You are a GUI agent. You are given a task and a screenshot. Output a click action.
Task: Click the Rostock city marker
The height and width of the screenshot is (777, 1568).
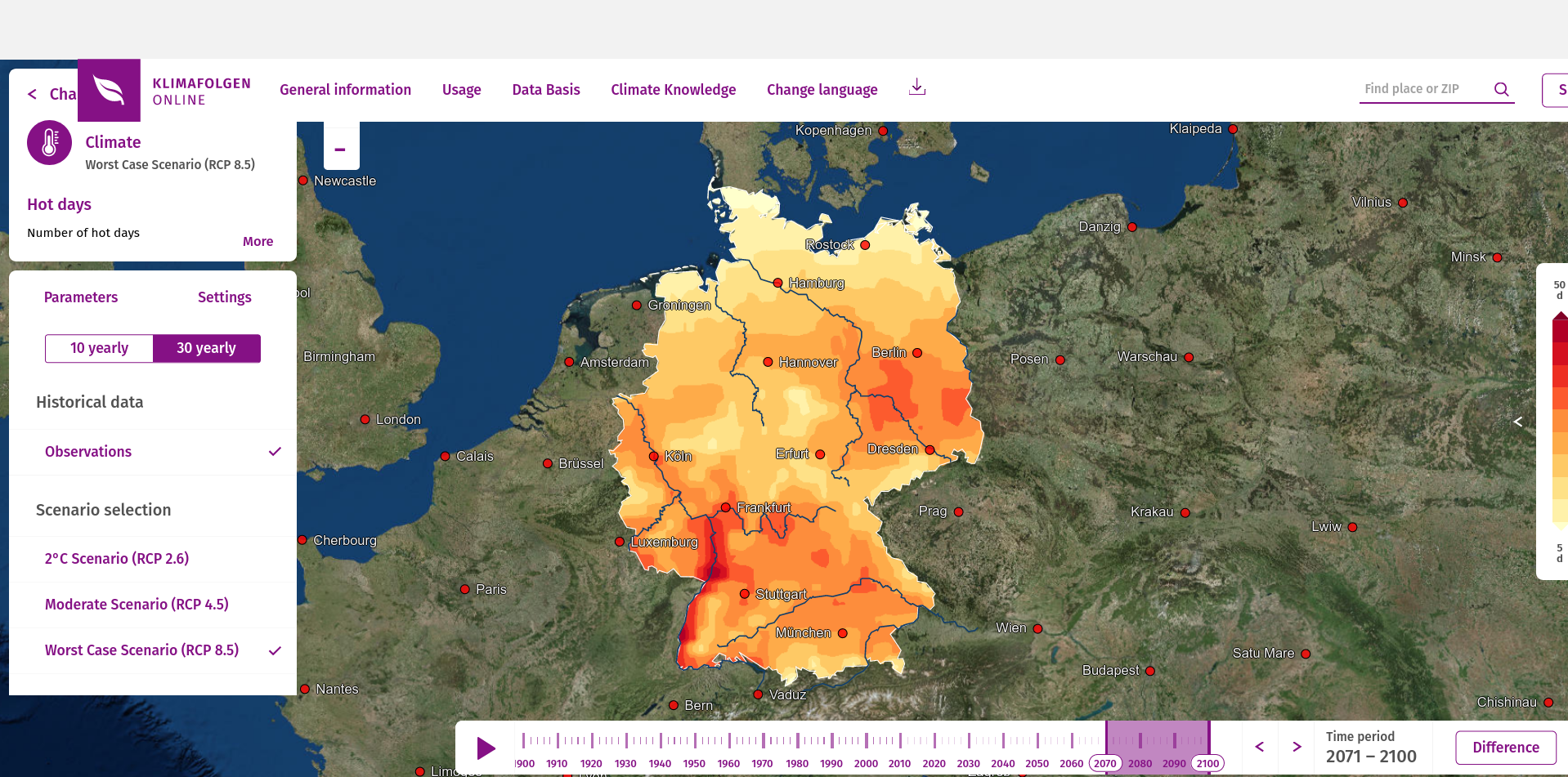coord(865,245)
